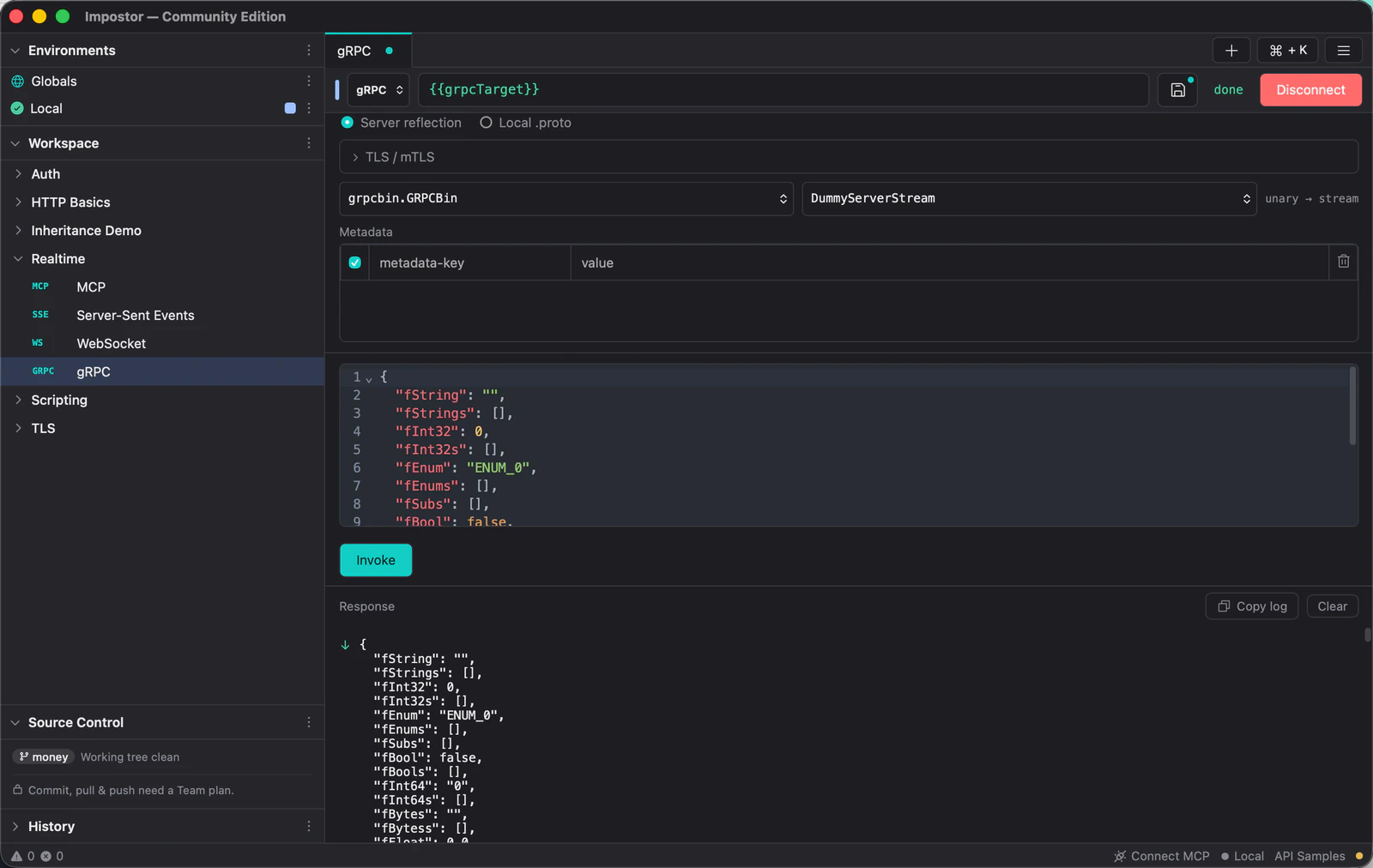Image resolution: width=1373 pixels, height=868 pixels.
Task: Click the Copy log button
Action: pos(1252,606)
